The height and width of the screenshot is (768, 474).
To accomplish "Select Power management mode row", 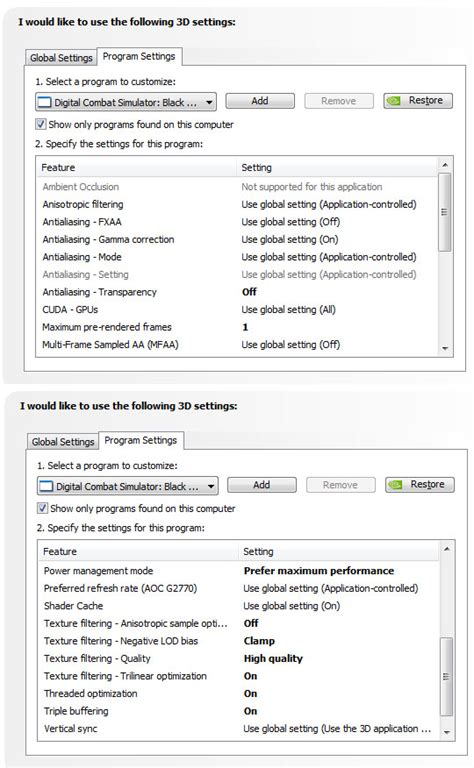I will pos(239,571).
